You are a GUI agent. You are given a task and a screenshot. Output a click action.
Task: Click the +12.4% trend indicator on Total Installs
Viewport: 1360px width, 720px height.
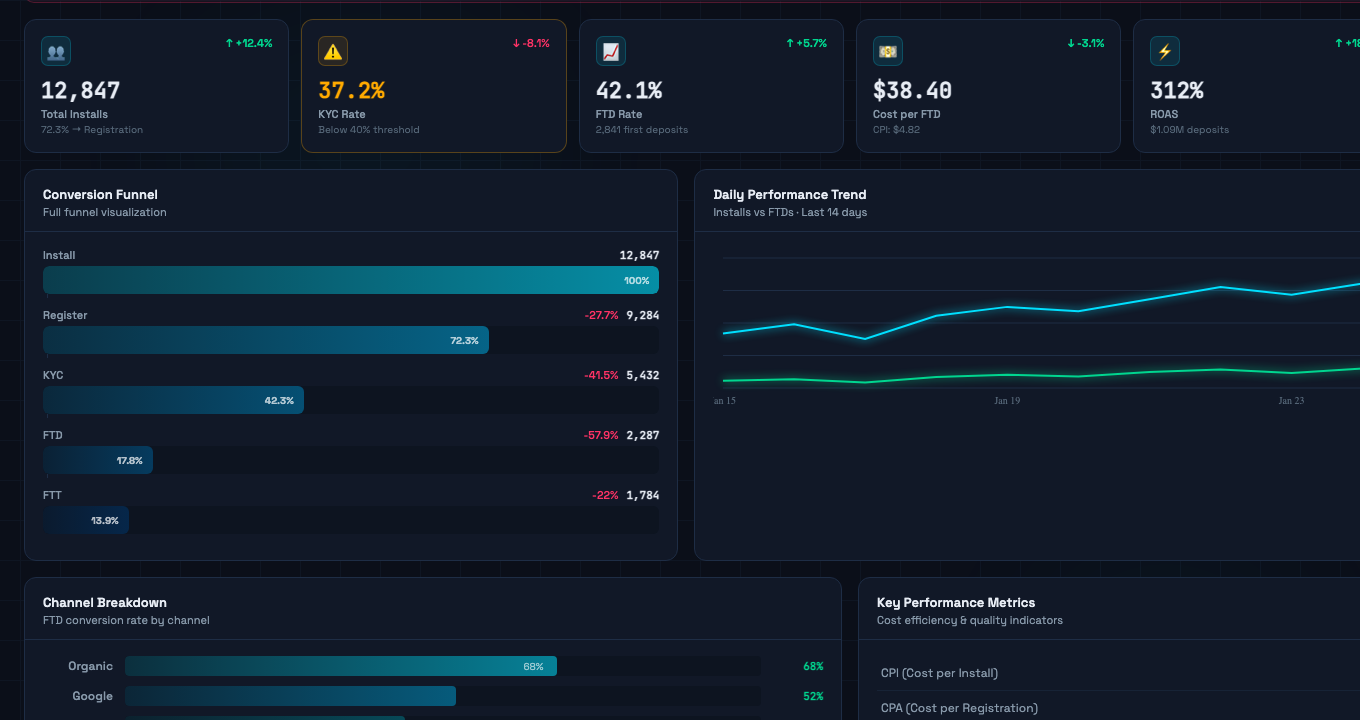tap(249, 43)
